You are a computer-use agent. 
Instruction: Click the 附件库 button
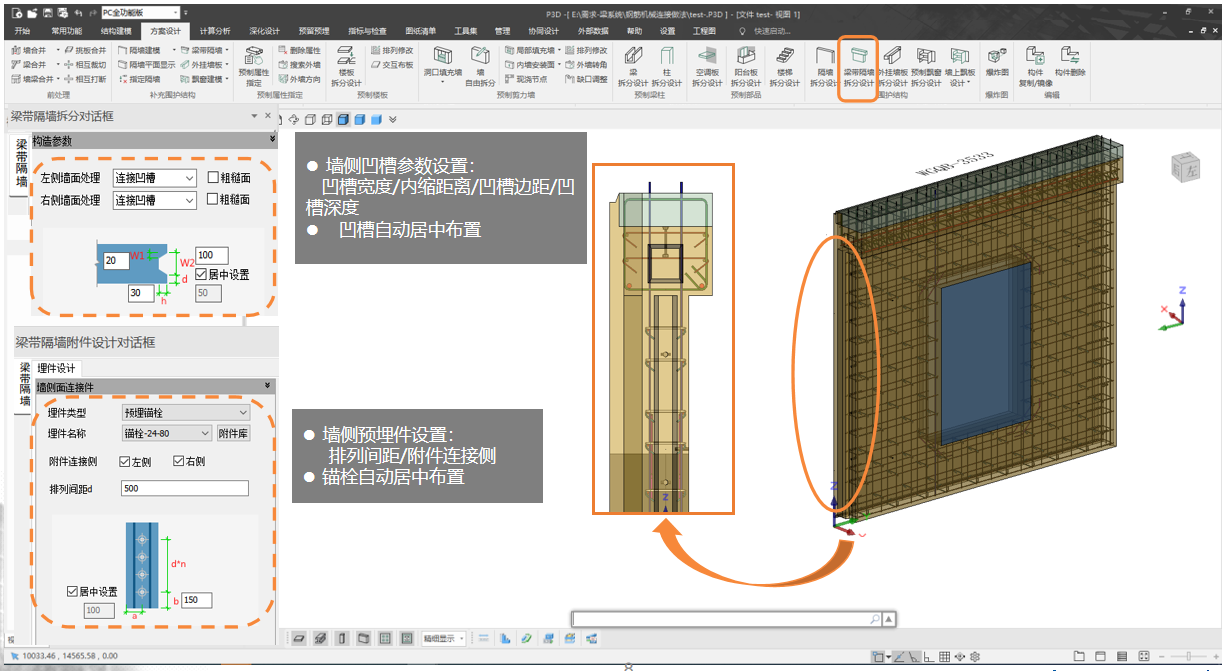tap(233, 433)
